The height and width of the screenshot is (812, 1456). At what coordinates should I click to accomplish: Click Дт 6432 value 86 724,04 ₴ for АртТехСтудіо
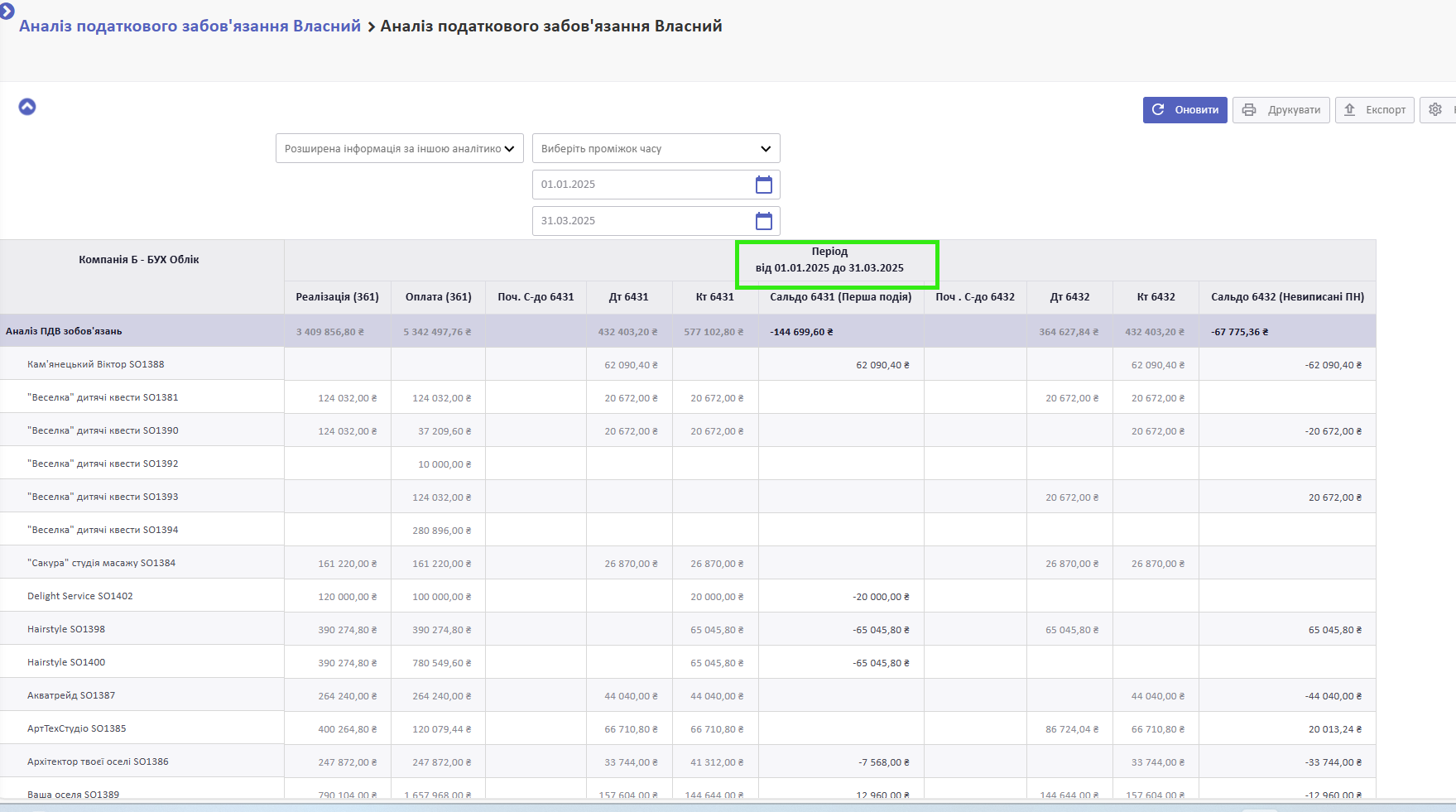click(x=1072, y=729)
